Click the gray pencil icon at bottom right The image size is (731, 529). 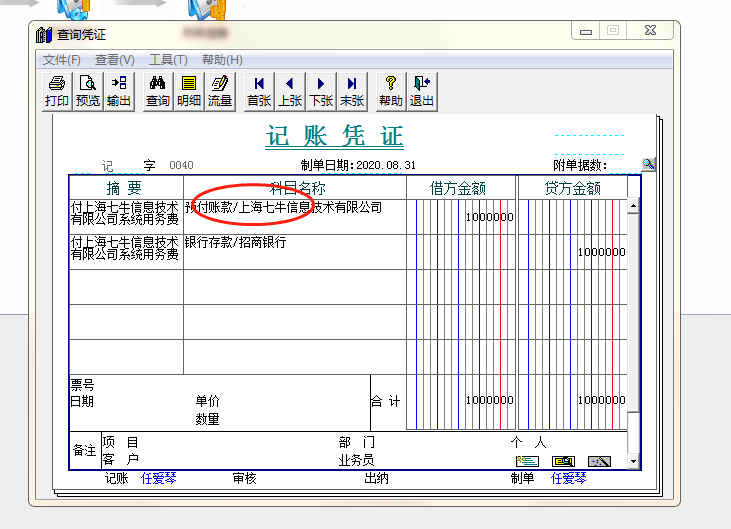599,461
